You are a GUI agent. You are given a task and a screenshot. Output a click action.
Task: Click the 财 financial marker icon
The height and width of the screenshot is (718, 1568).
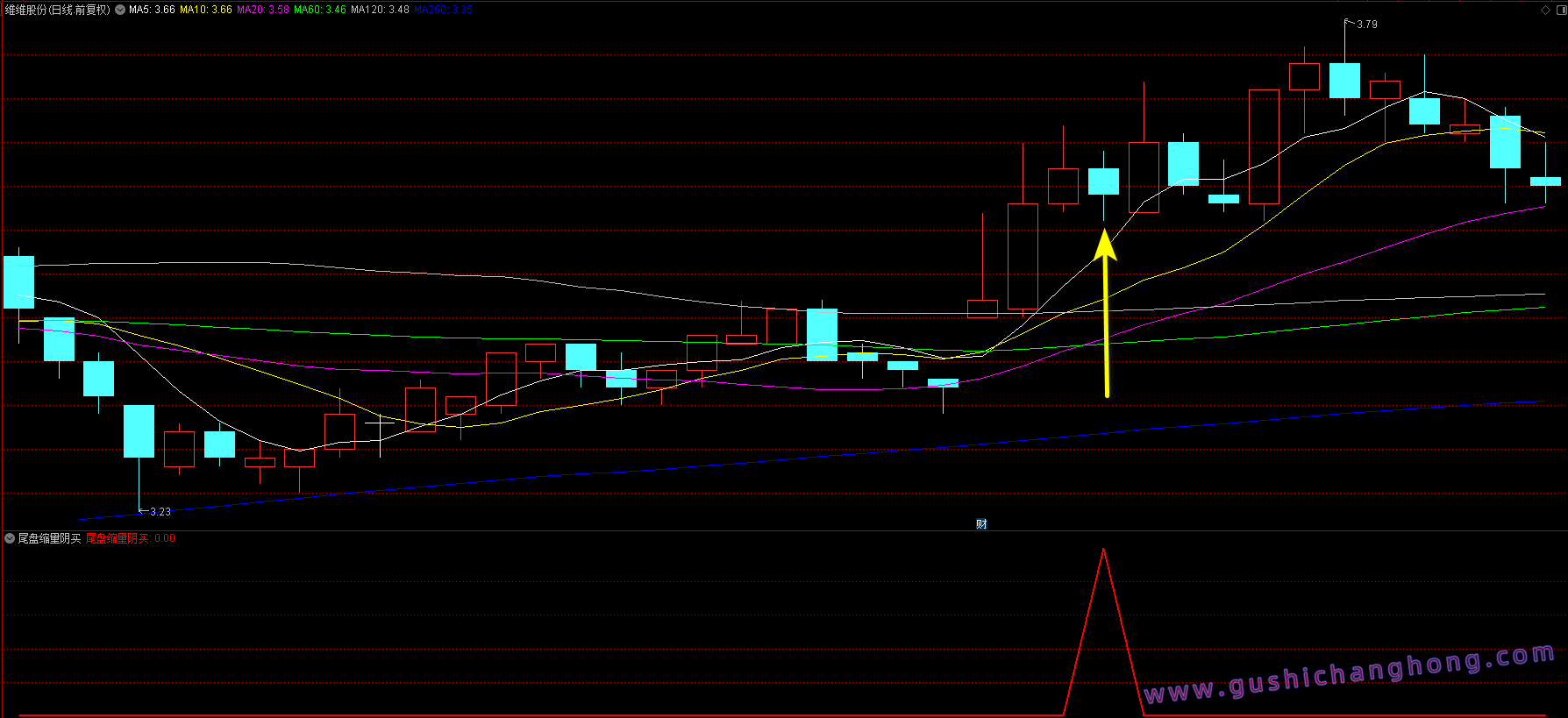(981, 524)
